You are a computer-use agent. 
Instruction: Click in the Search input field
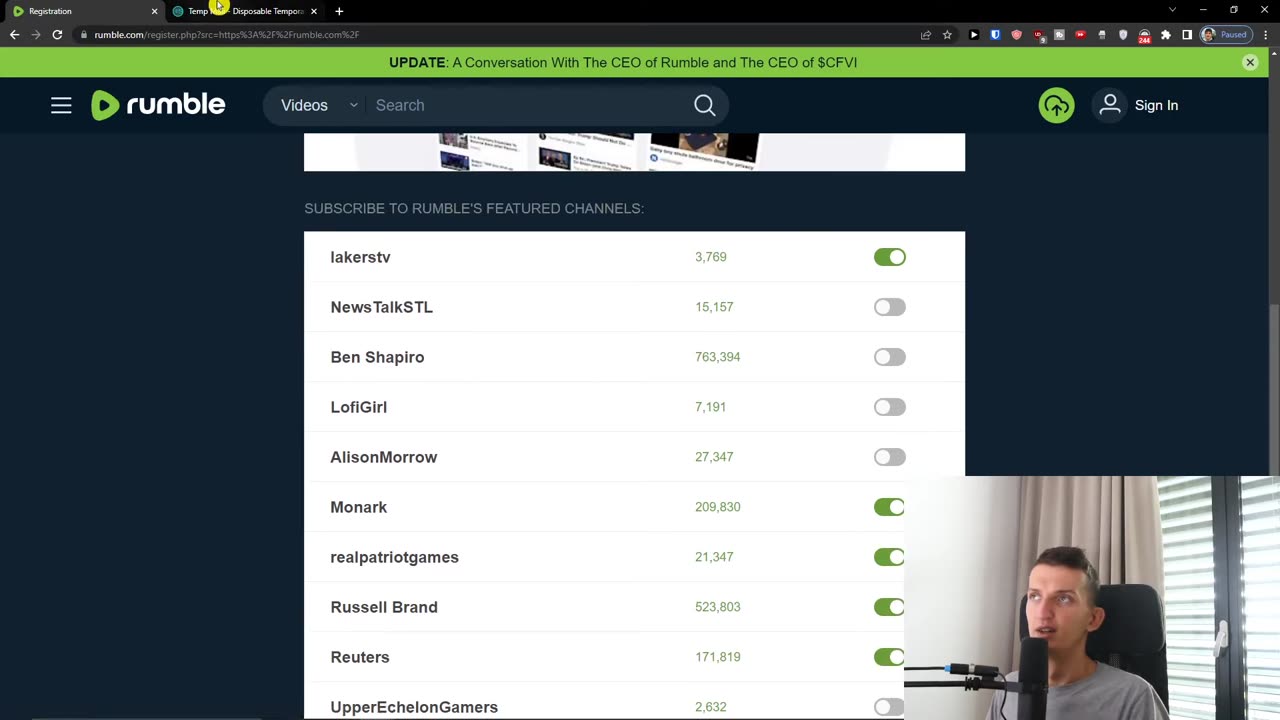click(x=530, y=105)
